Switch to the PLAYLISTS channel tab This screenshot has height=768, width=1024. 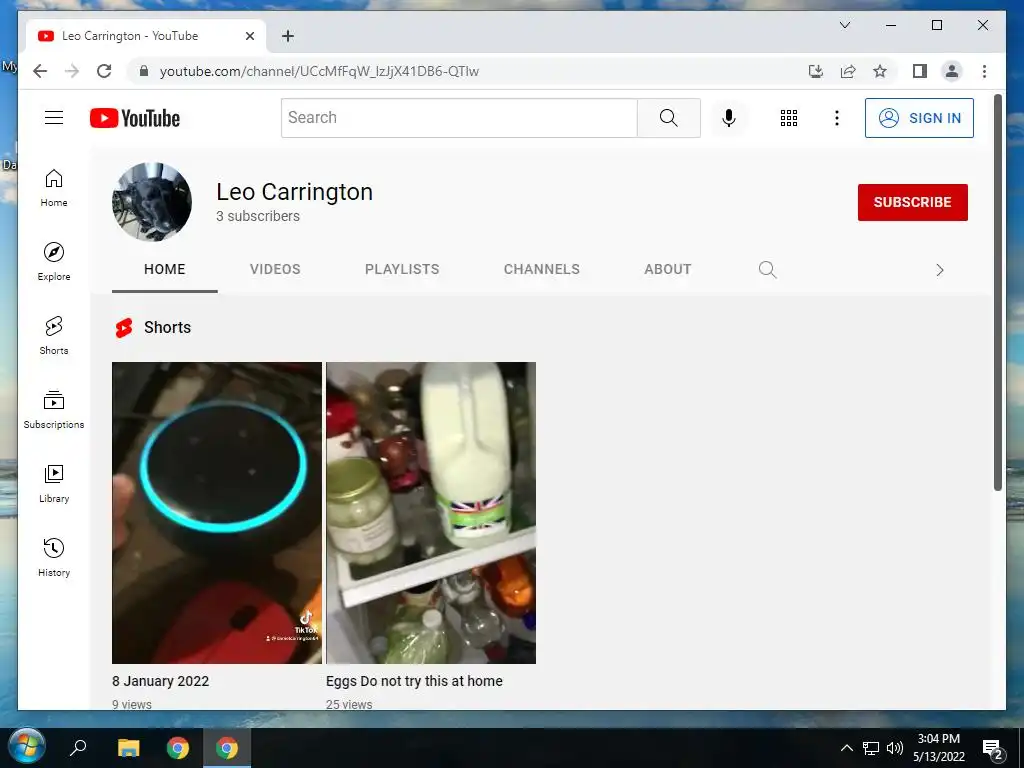click(x=402, y=269)
